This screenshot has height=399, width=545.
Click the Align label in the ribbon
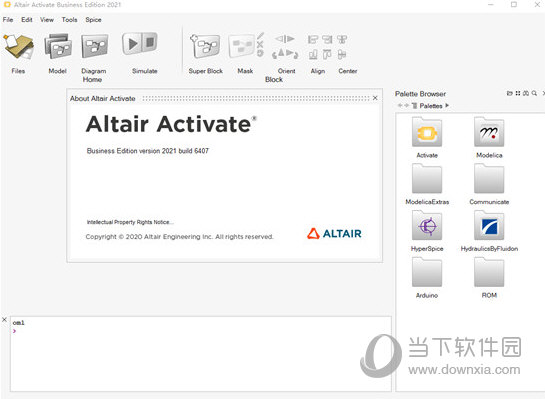tap(318, 71)
